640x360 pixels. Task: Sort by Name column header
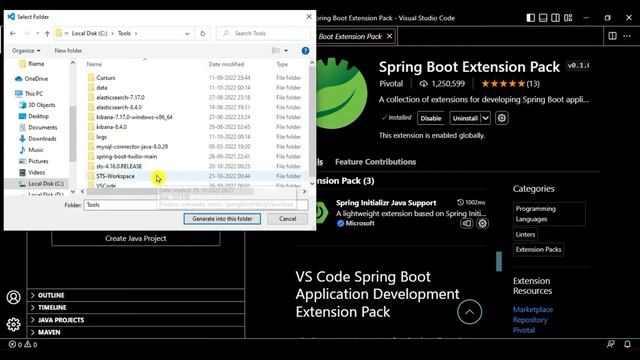point(94,64)
